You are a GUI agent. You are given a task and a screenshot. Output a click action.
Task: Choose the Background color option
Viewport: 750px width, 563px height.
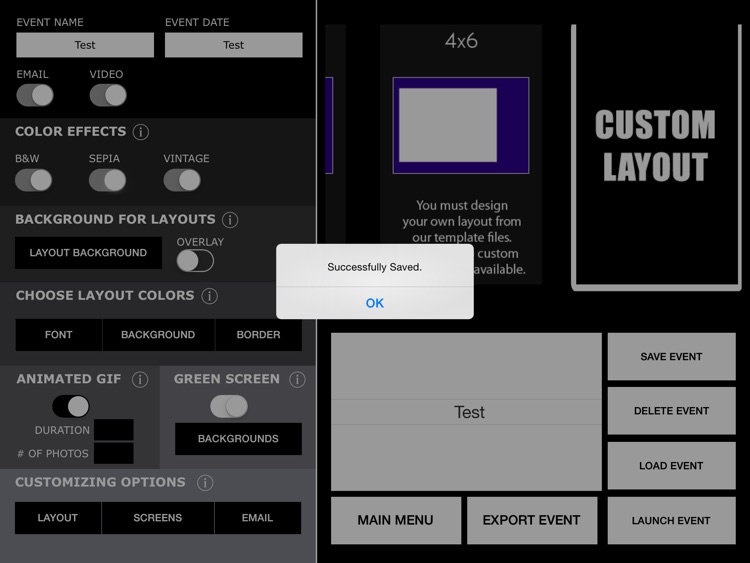(x=158, y=335)
